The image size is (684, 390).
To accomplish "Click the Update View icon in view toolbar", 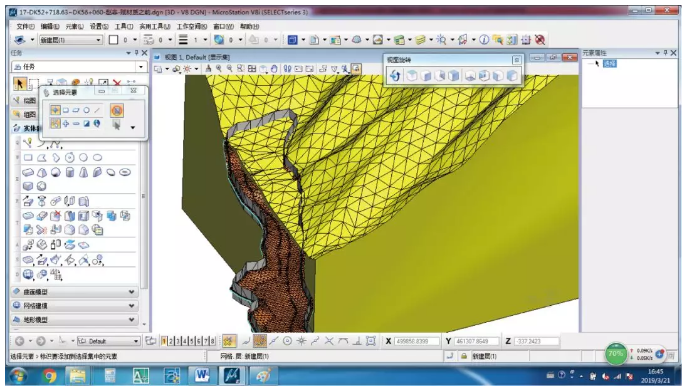I will point(208,68).
